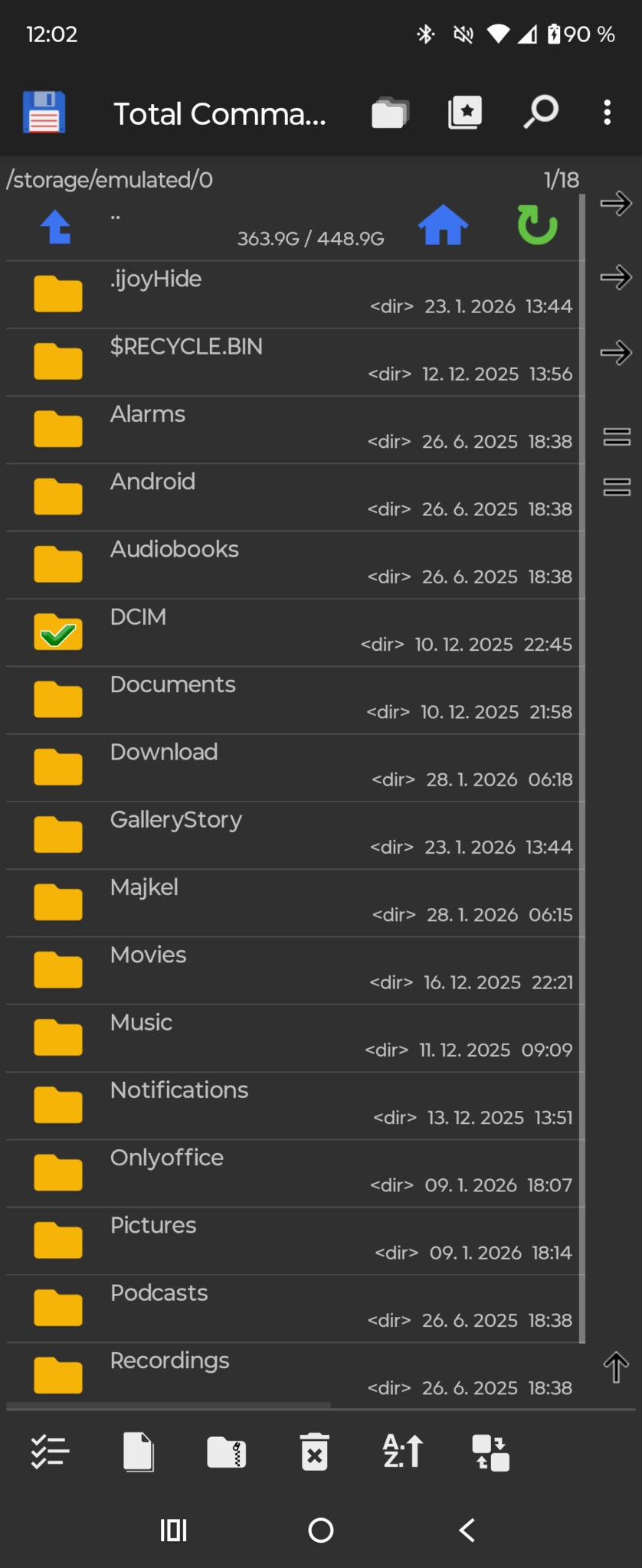This screenshot has width=642, height=1568.
Task: Mark the Download folder via its icon
Action: (58, 768)
